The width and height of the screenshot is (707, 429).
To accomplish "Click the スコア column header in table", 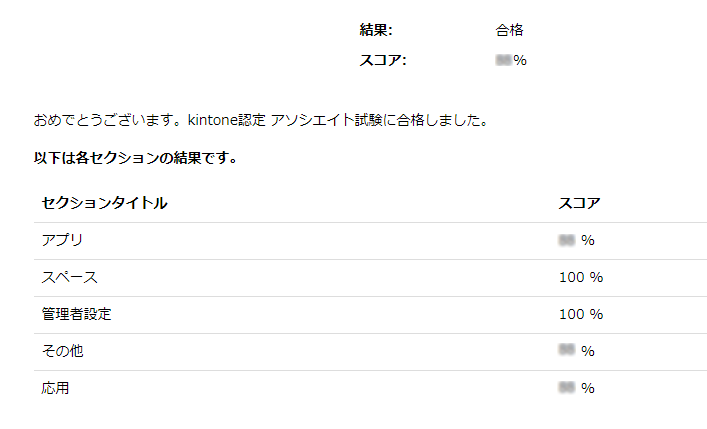I will click(x=579, y=203).
